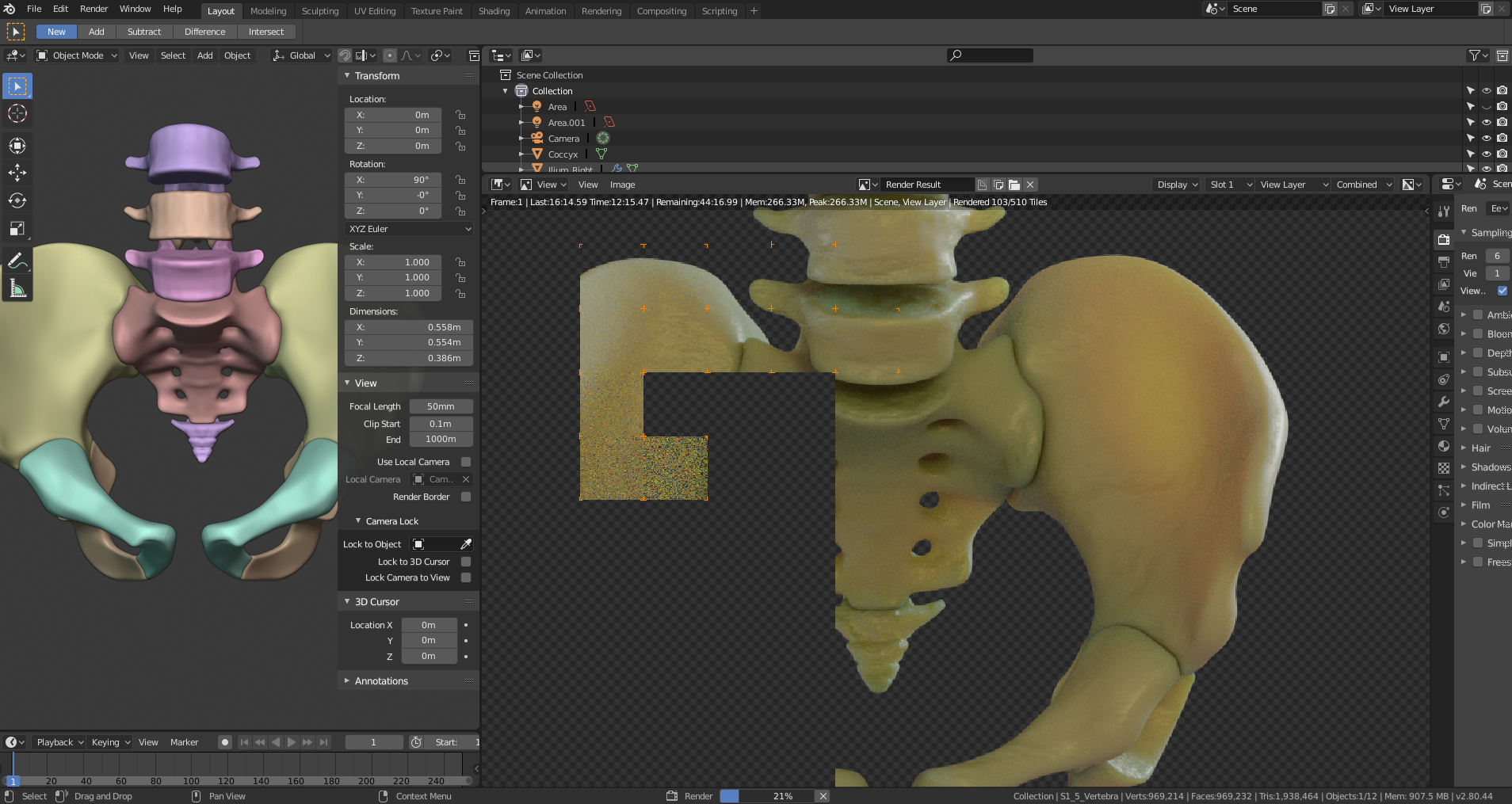Click the Add selection mode button
The image size is (1512, 804).
point(96,32)
